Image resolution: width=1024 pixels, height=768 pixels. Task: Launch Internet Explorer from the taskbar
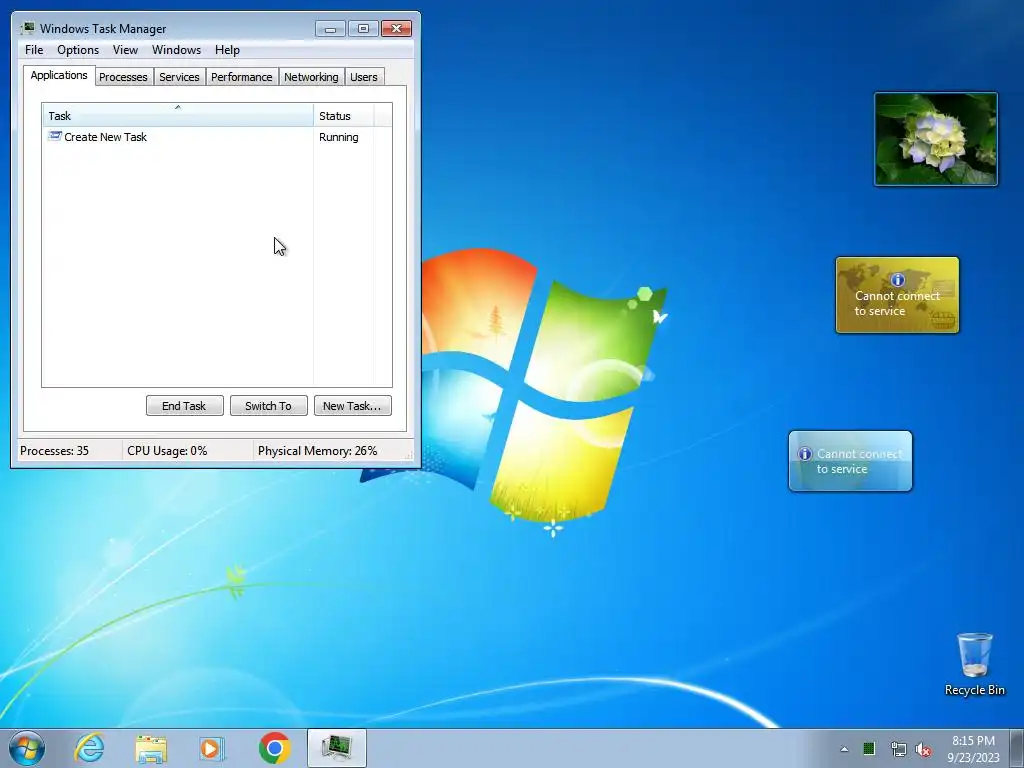coord(89,748)
